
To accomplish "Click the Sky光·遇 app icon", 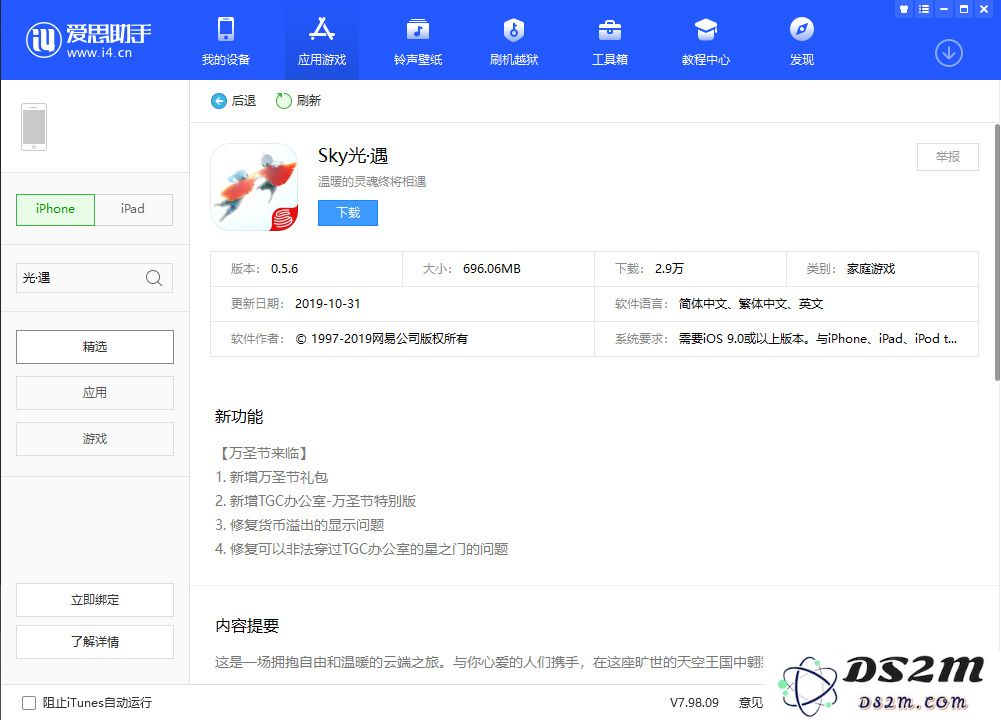I will click(254, 186).
